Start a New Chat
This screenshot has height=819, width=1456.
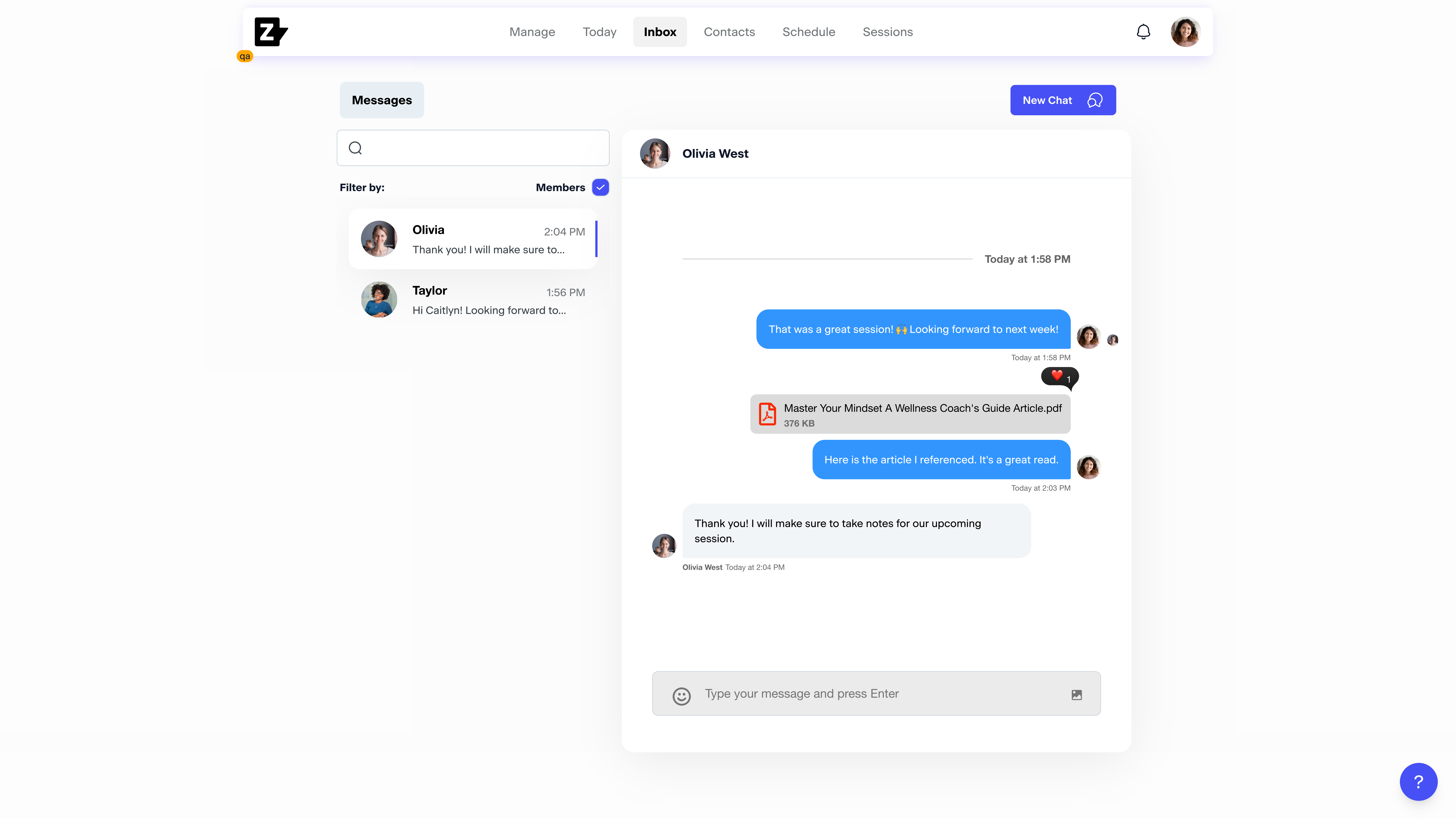coord(1063,100)
